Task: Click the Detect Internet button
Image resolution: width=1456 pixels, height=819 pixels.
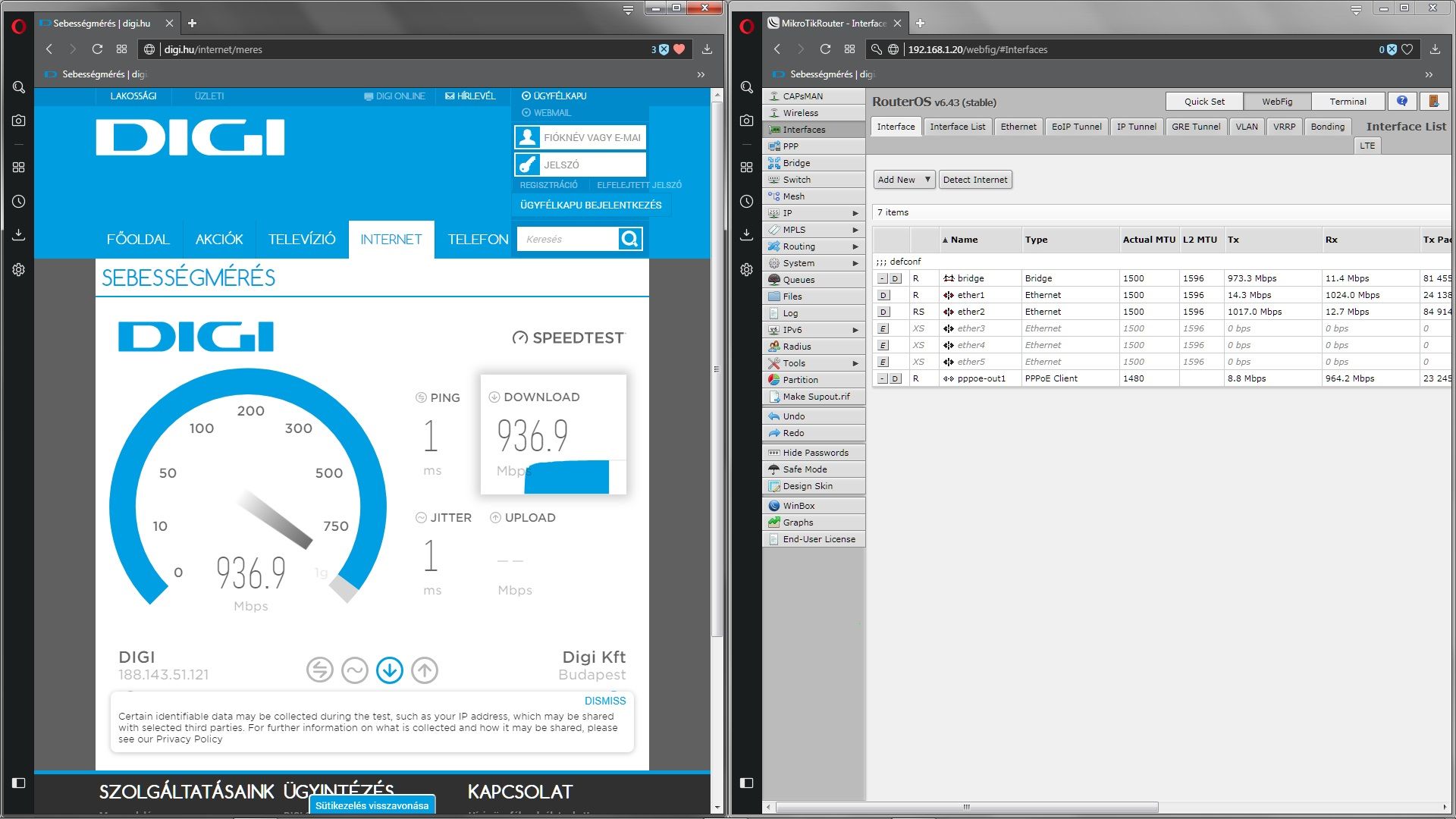Action: click(x=975, y=180)
